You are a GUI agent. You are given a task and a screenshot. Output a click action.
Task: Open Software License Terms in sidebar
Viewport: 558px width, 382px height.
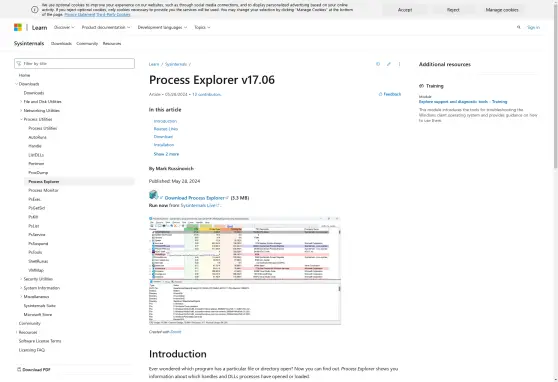[x=40, y=341]
